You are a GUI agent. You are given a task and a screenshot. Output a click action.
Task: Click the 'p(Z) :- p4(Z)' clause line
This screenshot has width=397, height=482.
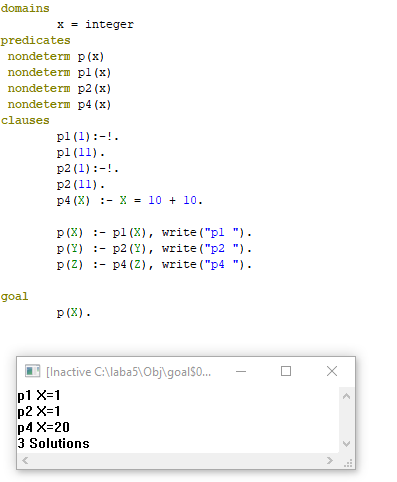(154, 265)
